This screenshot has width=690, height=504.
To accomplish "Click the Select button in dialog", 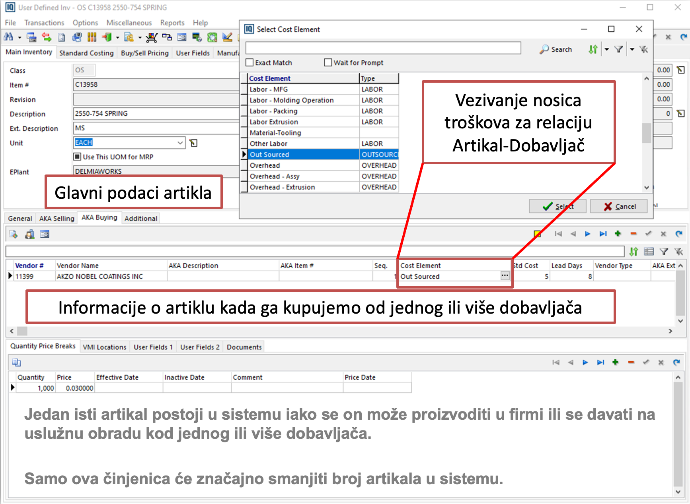I will click(557, 206).
